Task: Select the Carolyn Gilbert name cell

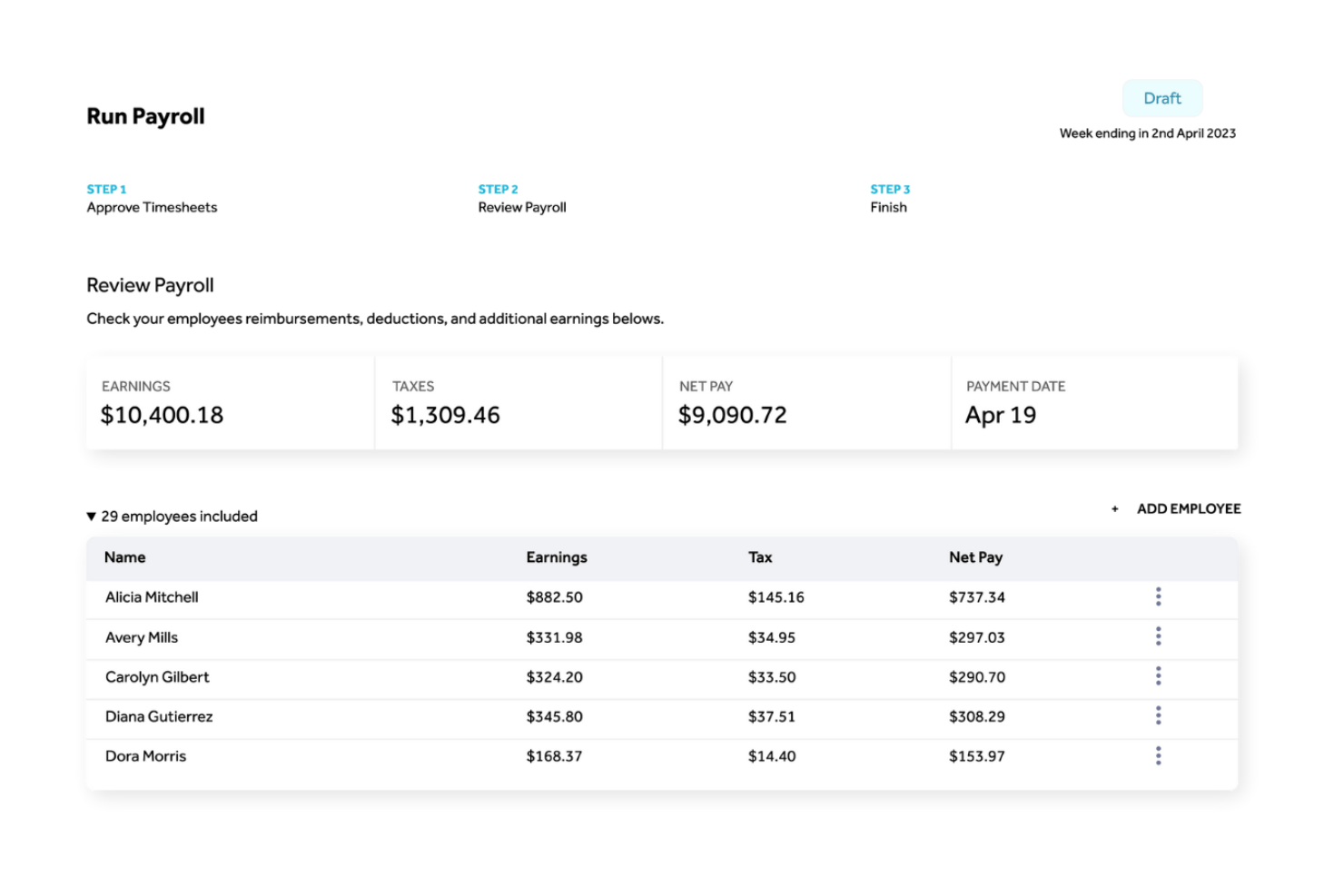Action: (x=157, y=677)
